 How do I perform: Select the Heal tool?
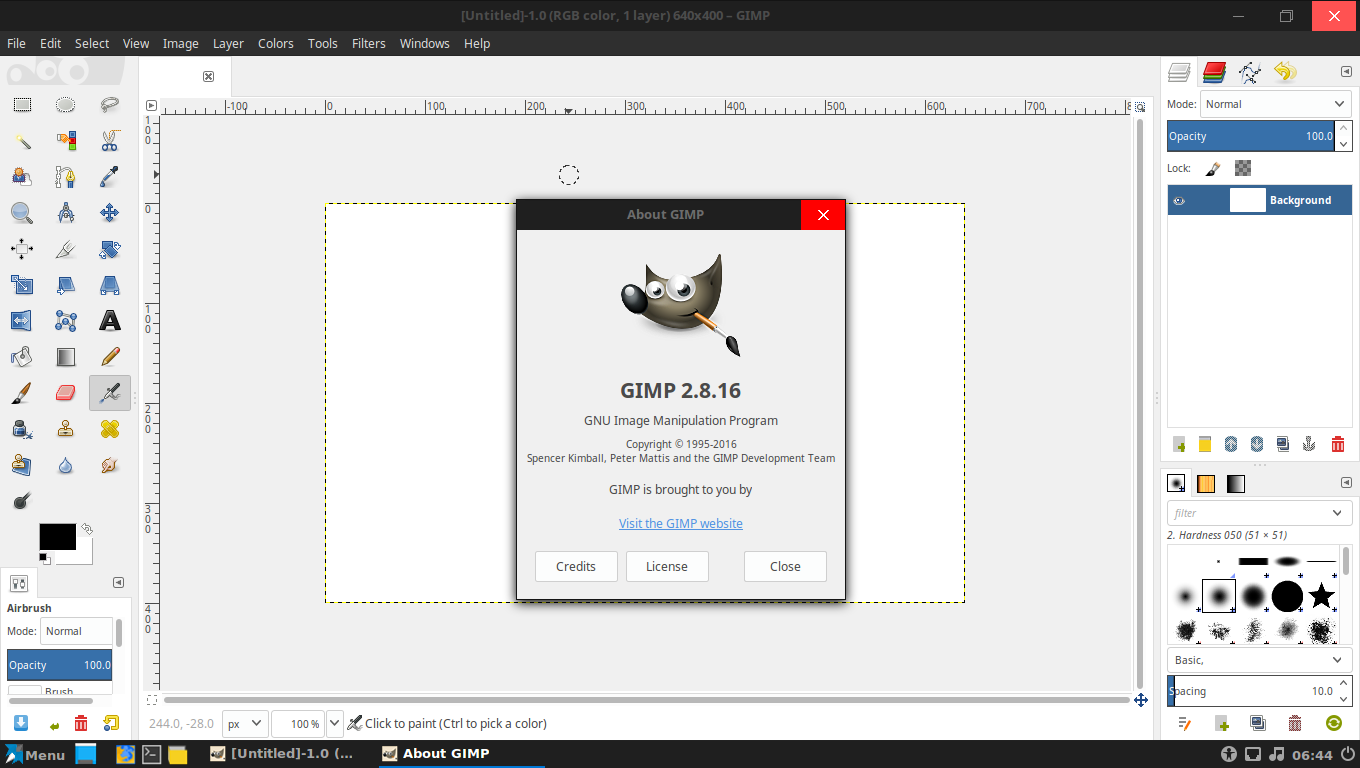click(x=110, y=429)
